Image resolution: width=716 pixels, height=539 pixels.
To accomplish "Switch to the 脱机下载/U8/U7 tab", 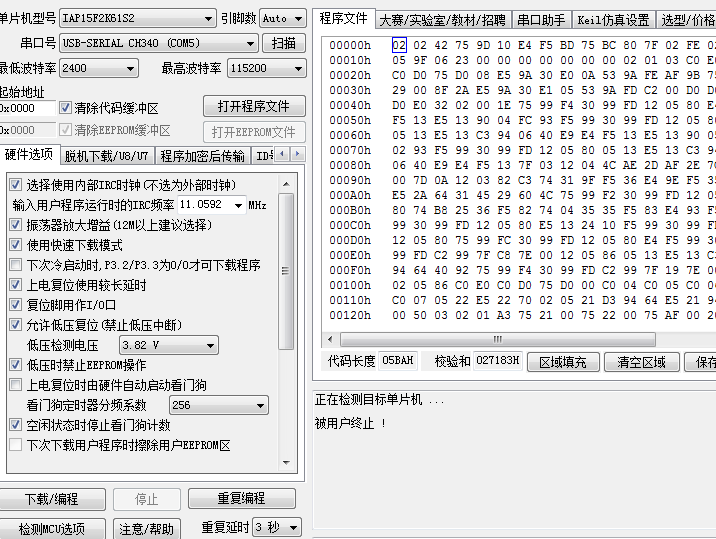I will [x=106, y=156].
